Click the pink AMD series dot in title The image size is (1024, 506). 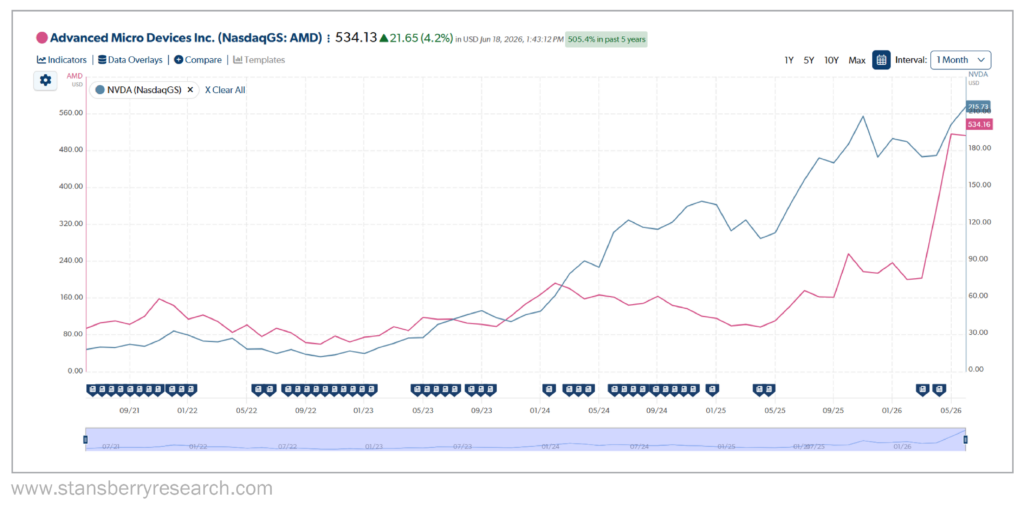click(42, 38)
